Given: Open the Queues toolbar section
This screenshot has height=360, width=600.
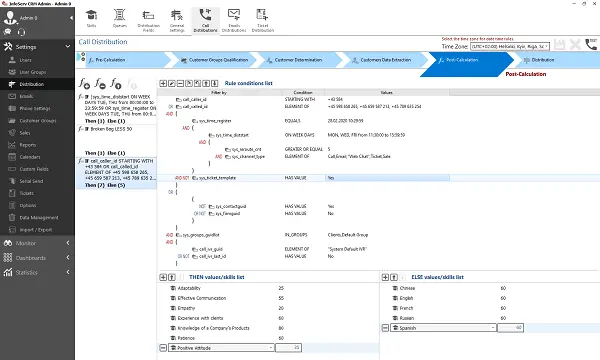Looking at the screenshot, I should tap(119, 18).
